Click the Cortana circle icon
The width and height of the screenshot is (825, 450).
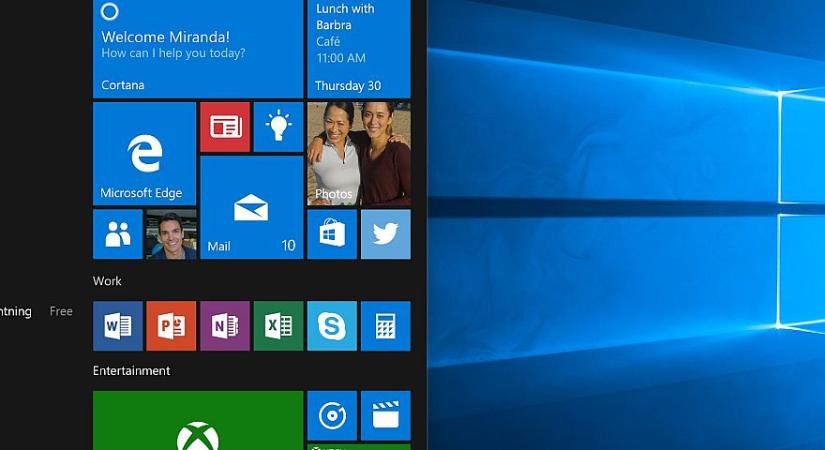click(109, 11)
